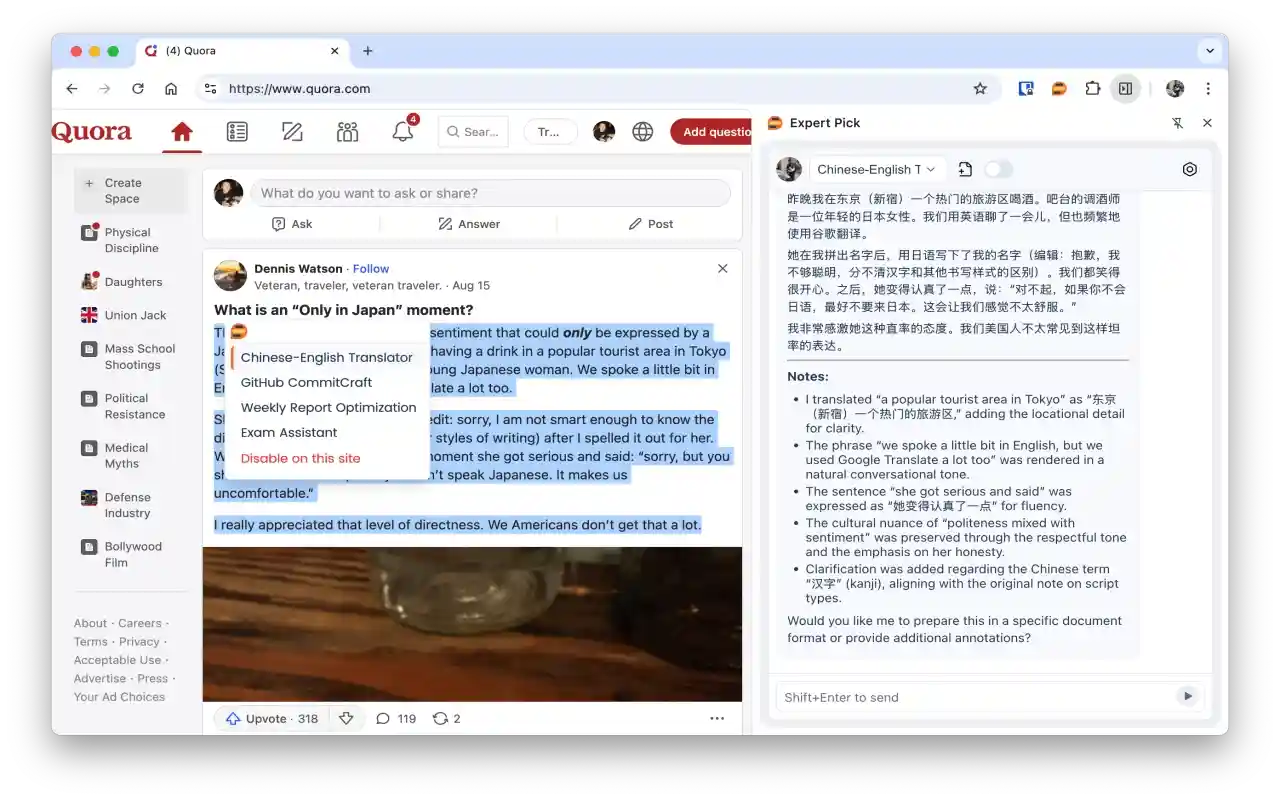This screenshot has height=800, width=1280.
Task: Send the message with arrow button
Action: pos(1187,696)
